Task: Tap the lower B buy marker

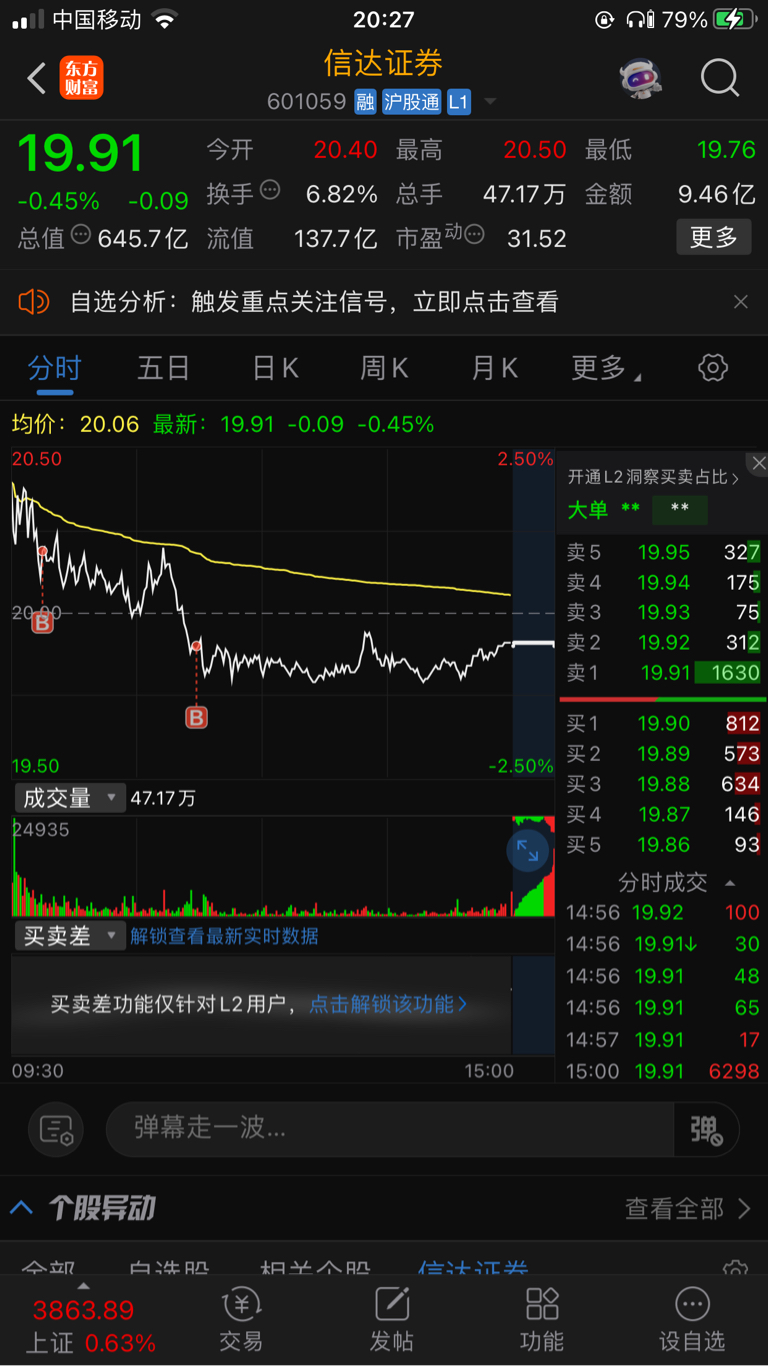Action: 196,717
